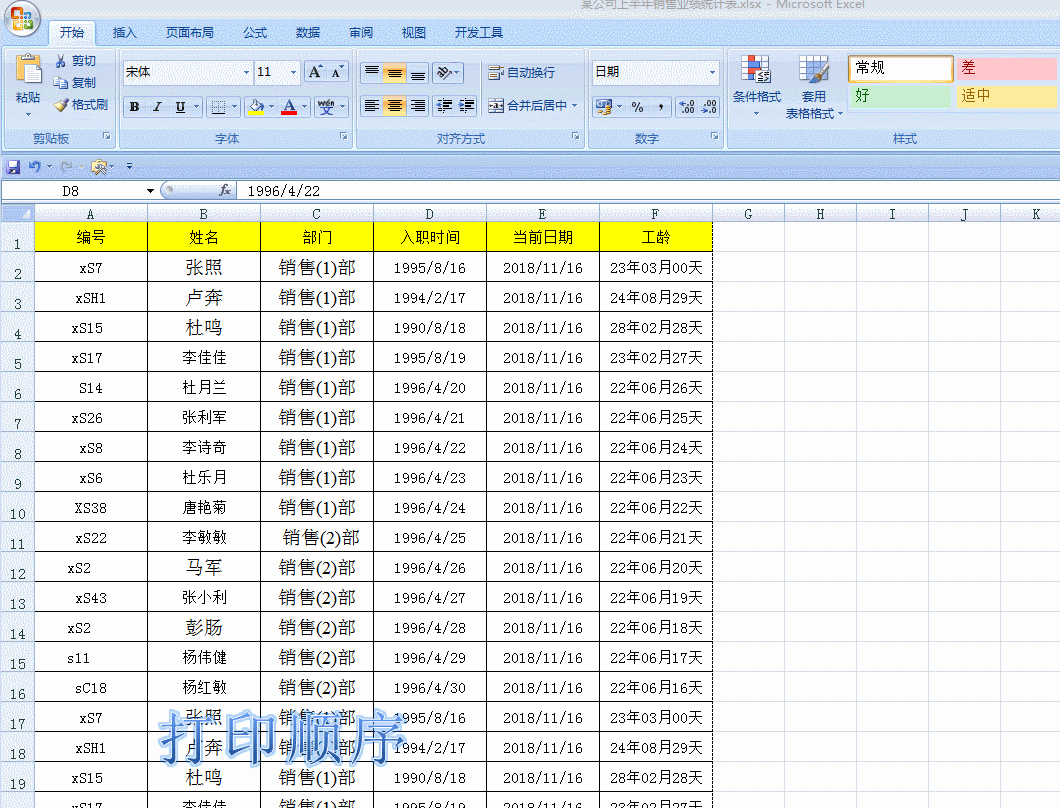This screenshot has width=1060, height=808.
Task: Decrease indent icon
Action: 444,105
